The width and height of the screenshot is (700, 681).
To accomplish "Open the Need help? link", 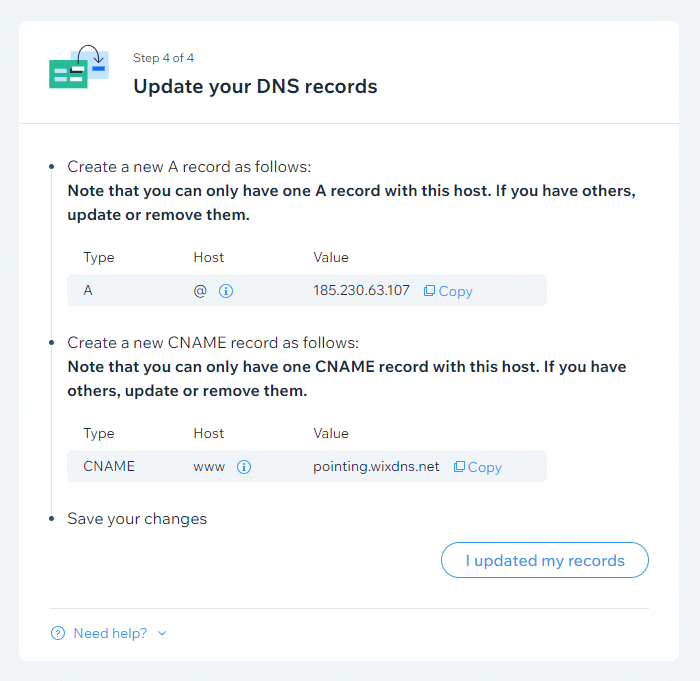I will (110, 633).
